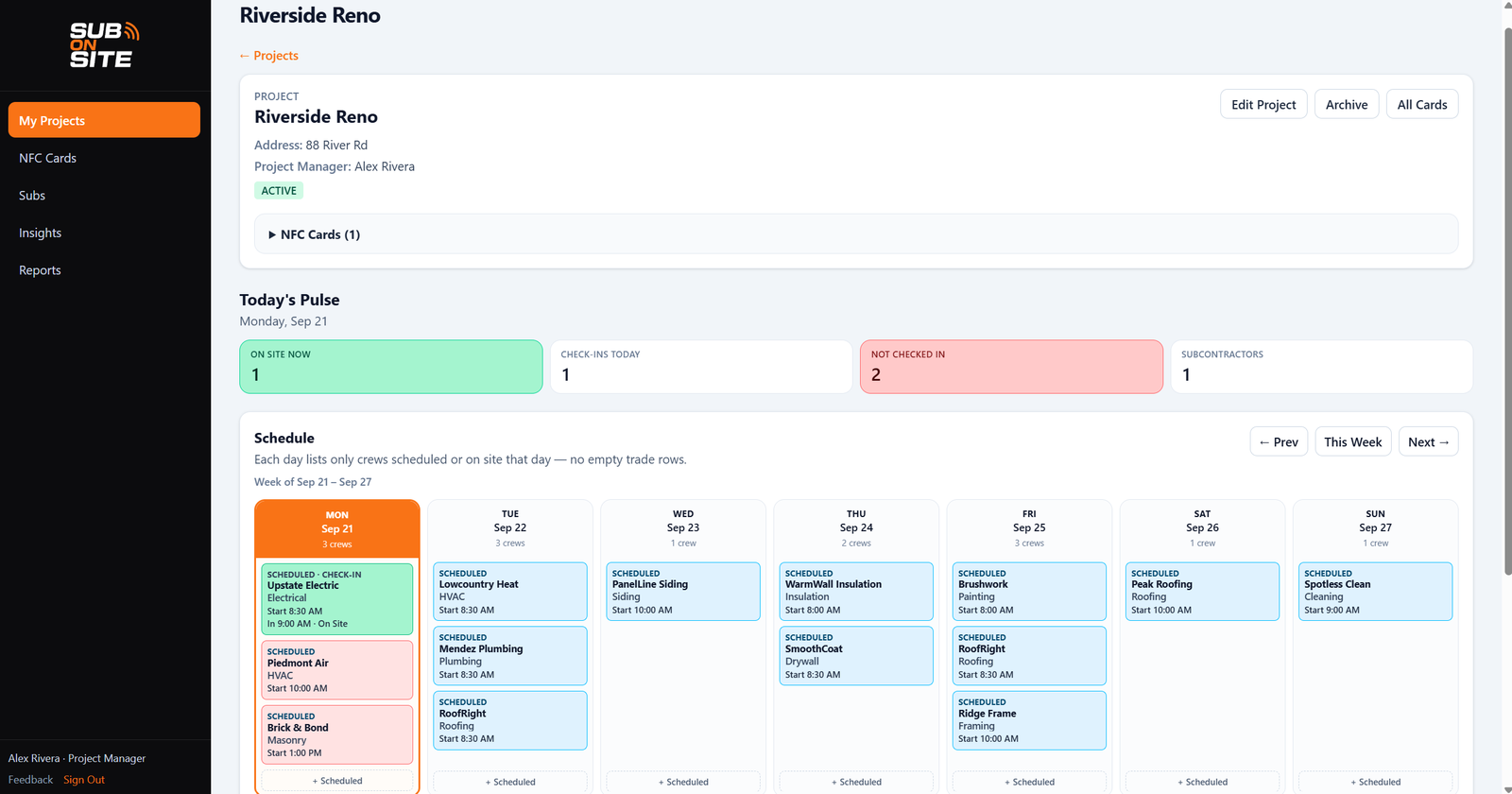Expand the NFC Cards (1) section
The image size is (1512, 794).
pos(855,234)
